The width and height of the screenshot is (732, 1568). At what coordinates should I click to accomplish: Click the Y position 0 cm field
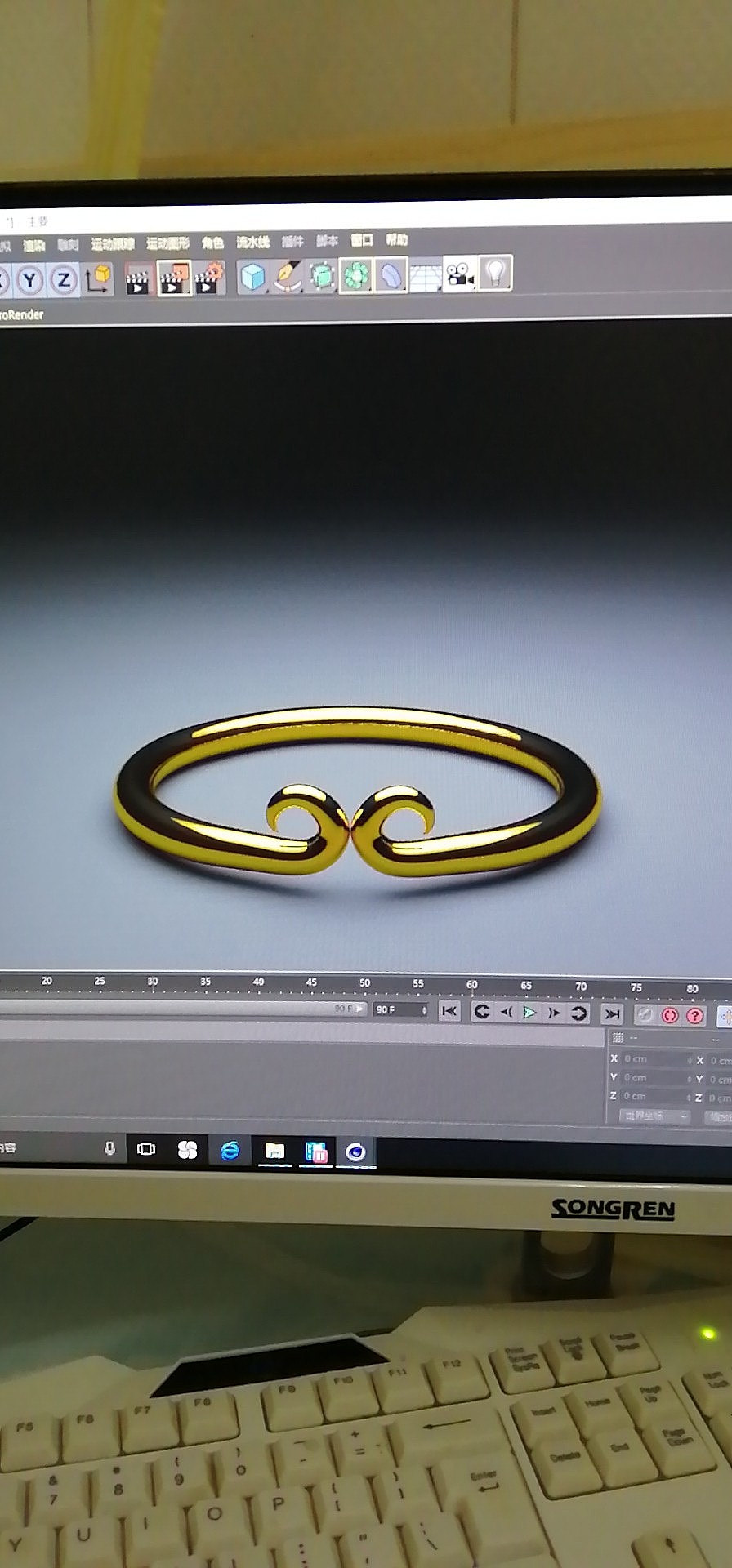657,1078
